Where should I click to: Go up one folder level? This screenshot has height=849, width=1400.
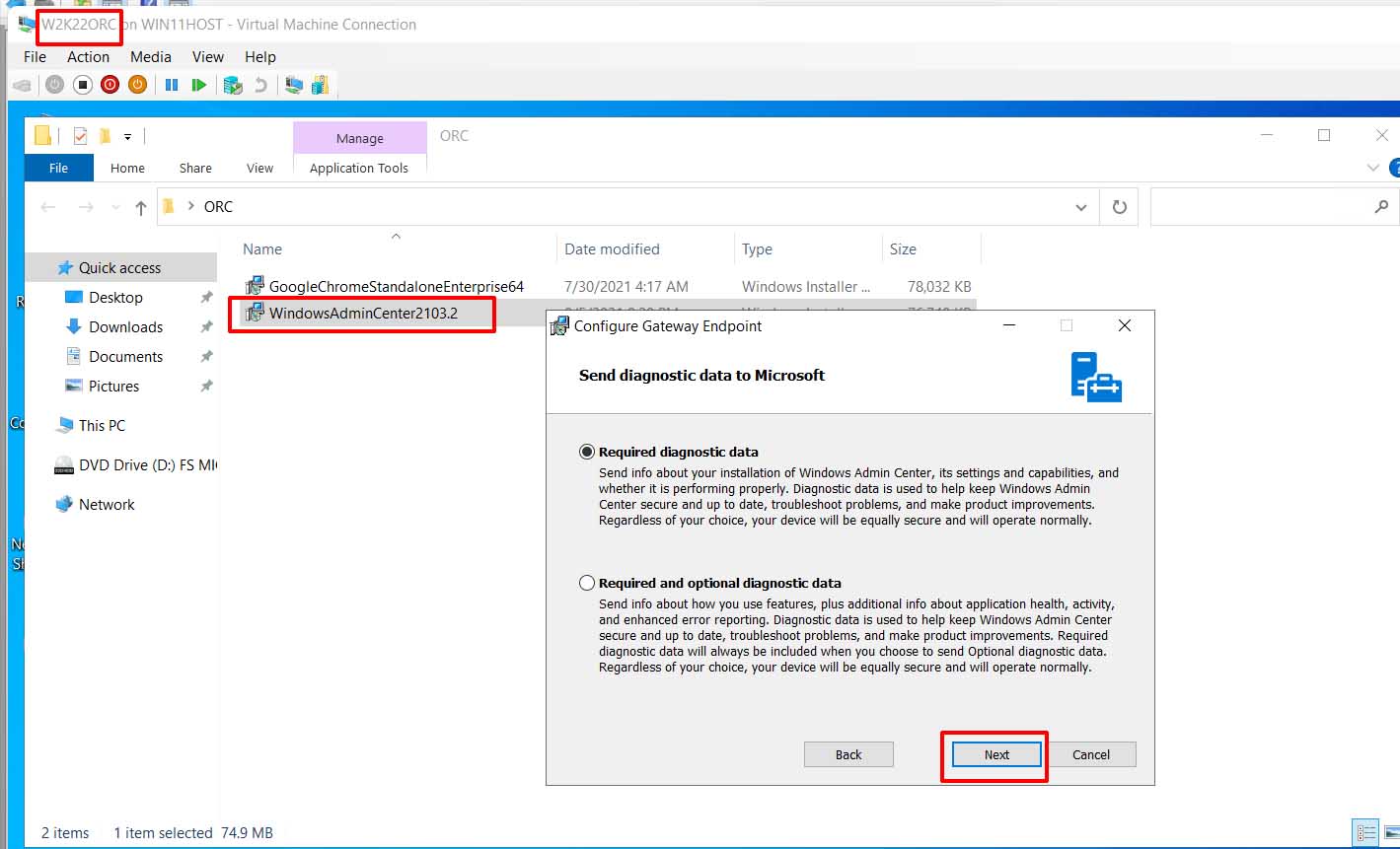(141, 207)
